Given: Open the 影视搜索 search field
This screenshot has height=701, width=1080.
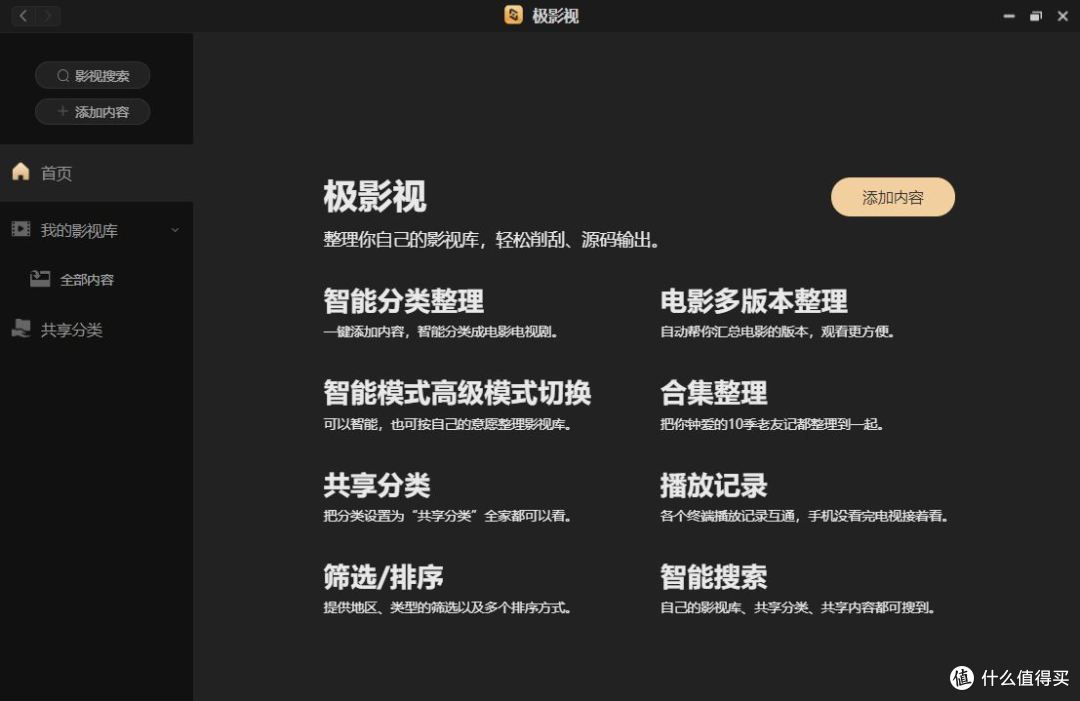Looking at the screenshot, I should tap(92, 75).
